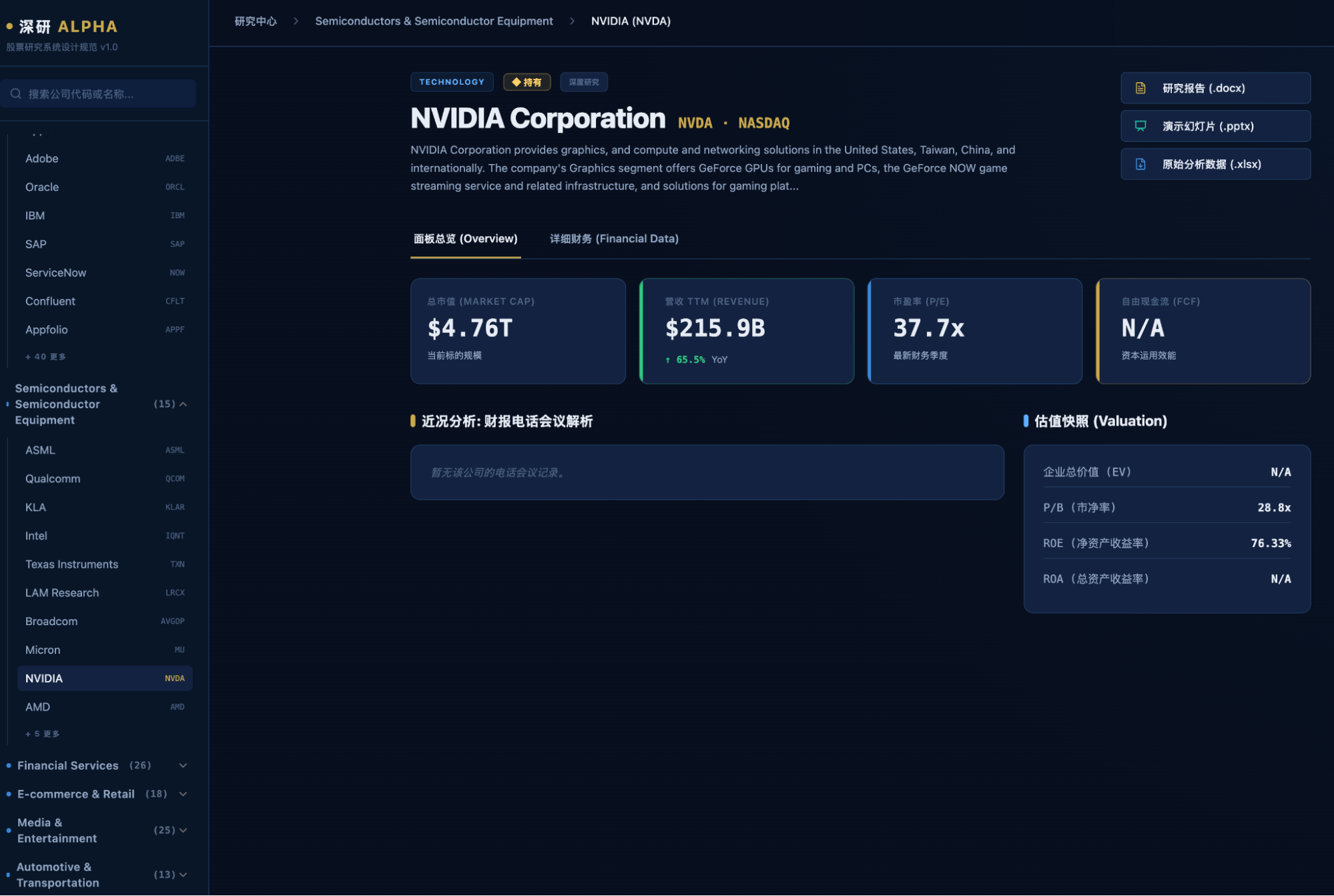The image size is (1334, 896).
Task: Expand the Automotive & Transportation category
Action: [x=183, y=874]
